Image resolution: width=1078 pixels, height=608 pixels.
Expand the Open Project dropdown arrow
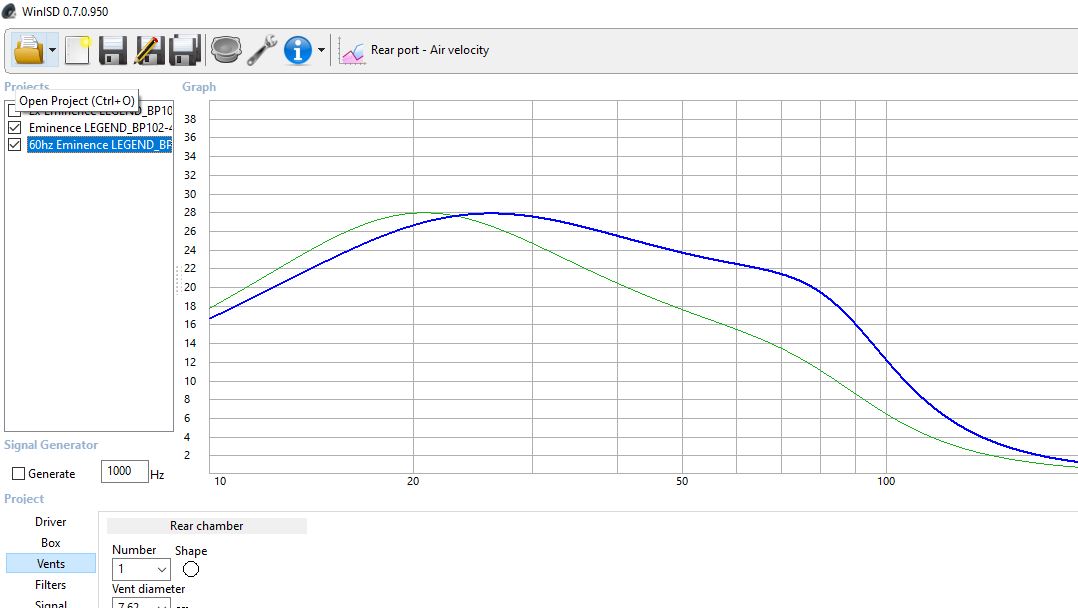pyautogui.click(x=52, y=50)
